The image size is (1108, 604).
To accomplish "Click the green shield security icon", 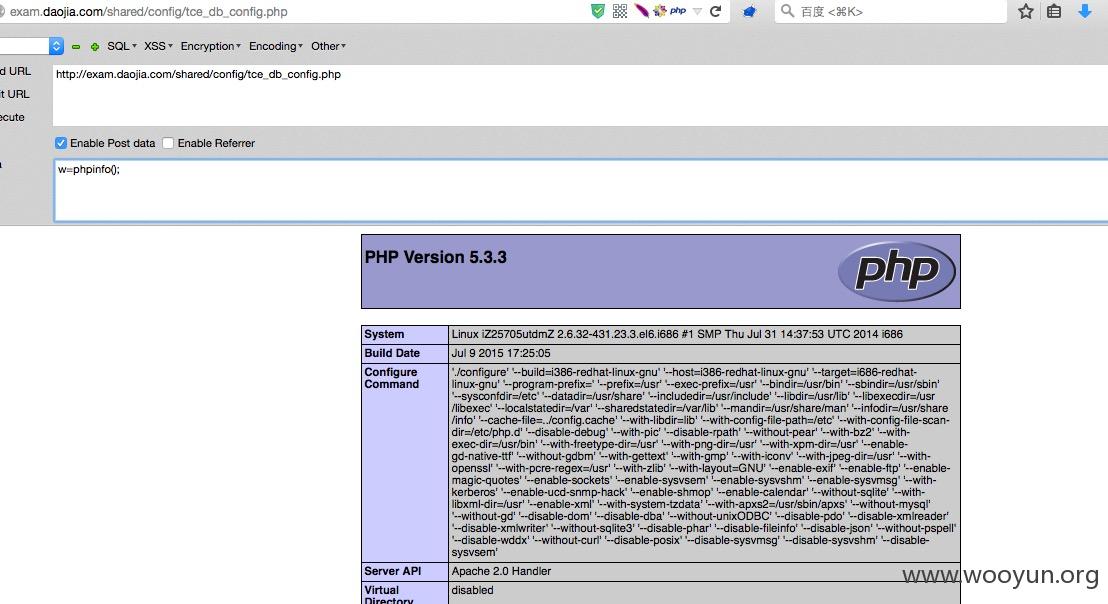I will 598,11.
